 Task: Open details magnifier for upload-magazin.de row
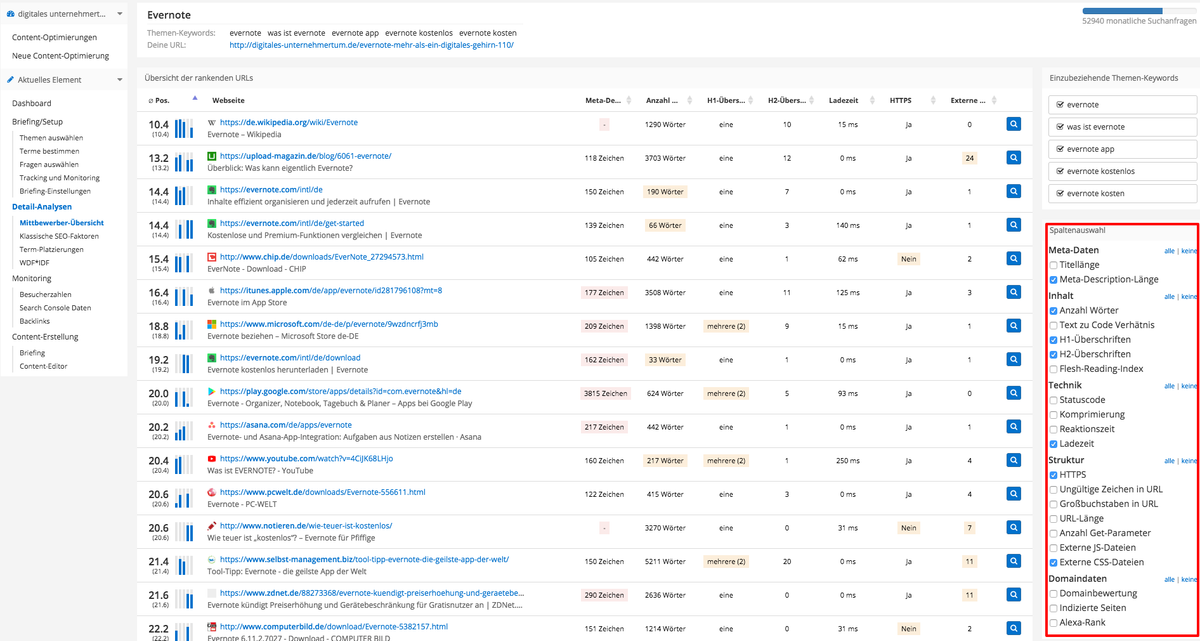1013,158
